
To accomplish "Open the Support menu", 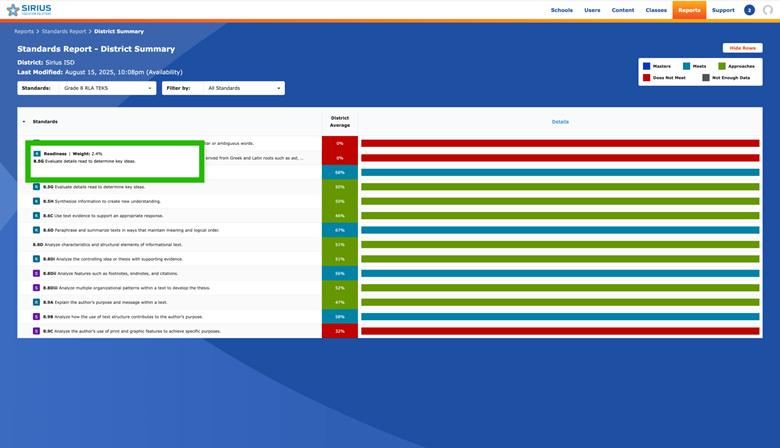I will tap(723, 10).
